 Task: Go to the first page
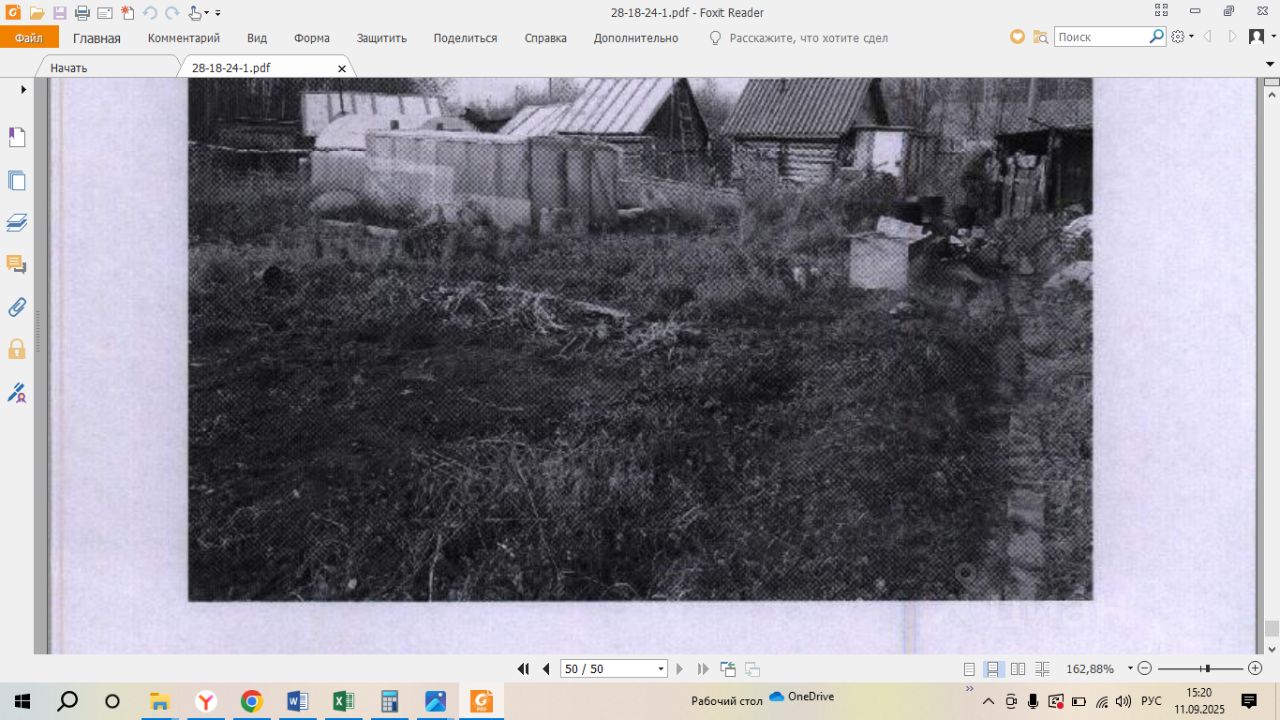tap(523, 669)
